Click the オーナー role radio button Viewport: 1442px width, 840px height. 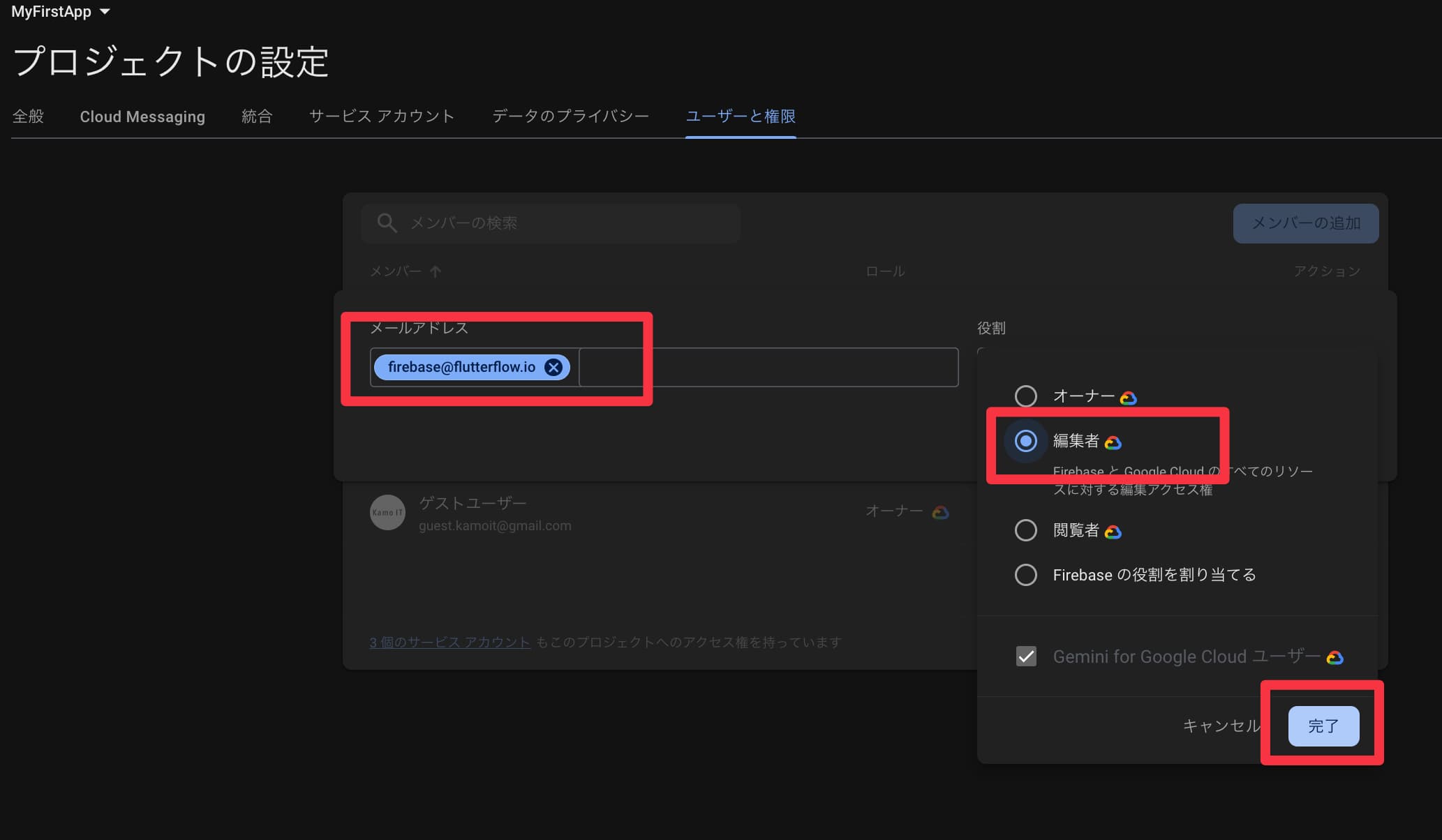[x=1025, y=396]
